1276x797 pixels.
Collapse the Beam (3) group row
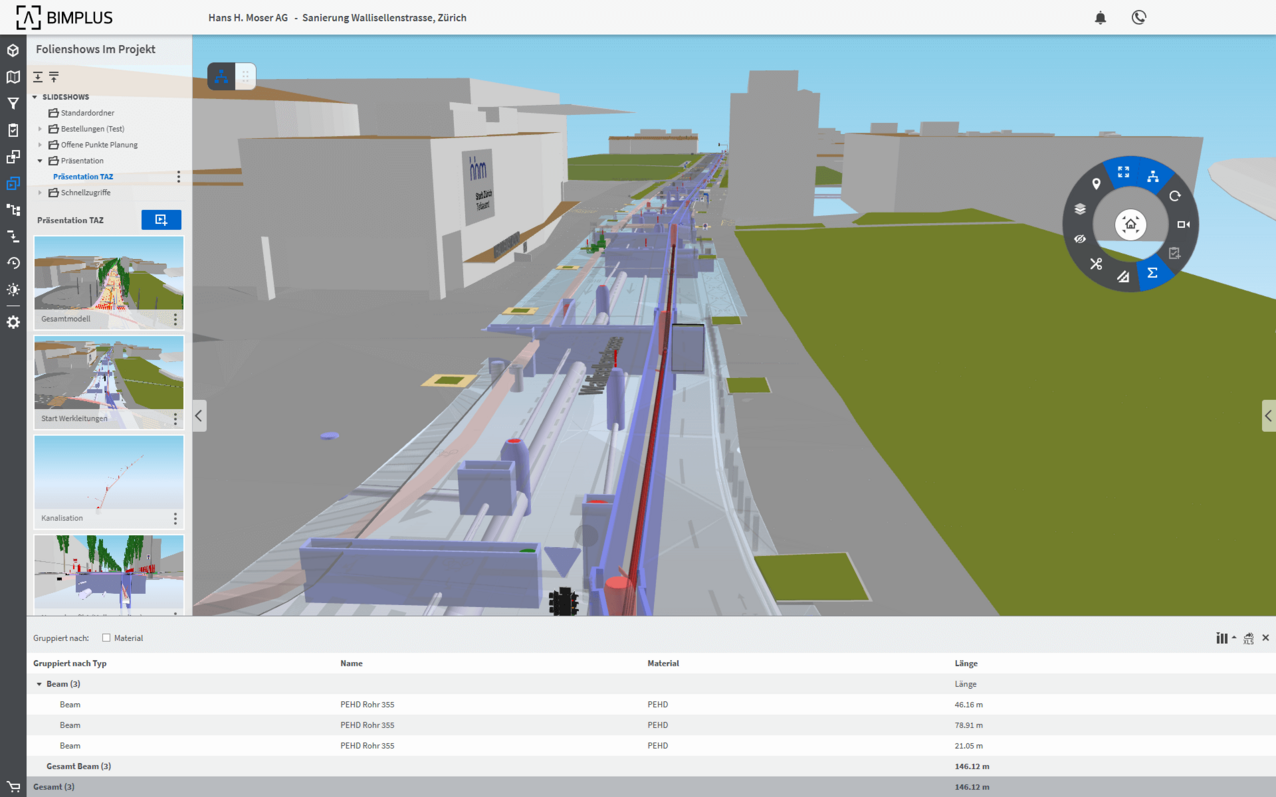pos(39,684)
